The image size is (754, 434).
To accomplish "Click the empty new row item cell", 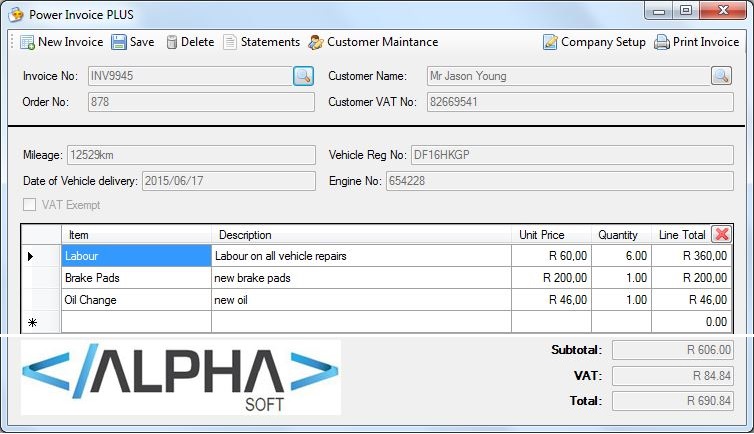I will [136, 322].
